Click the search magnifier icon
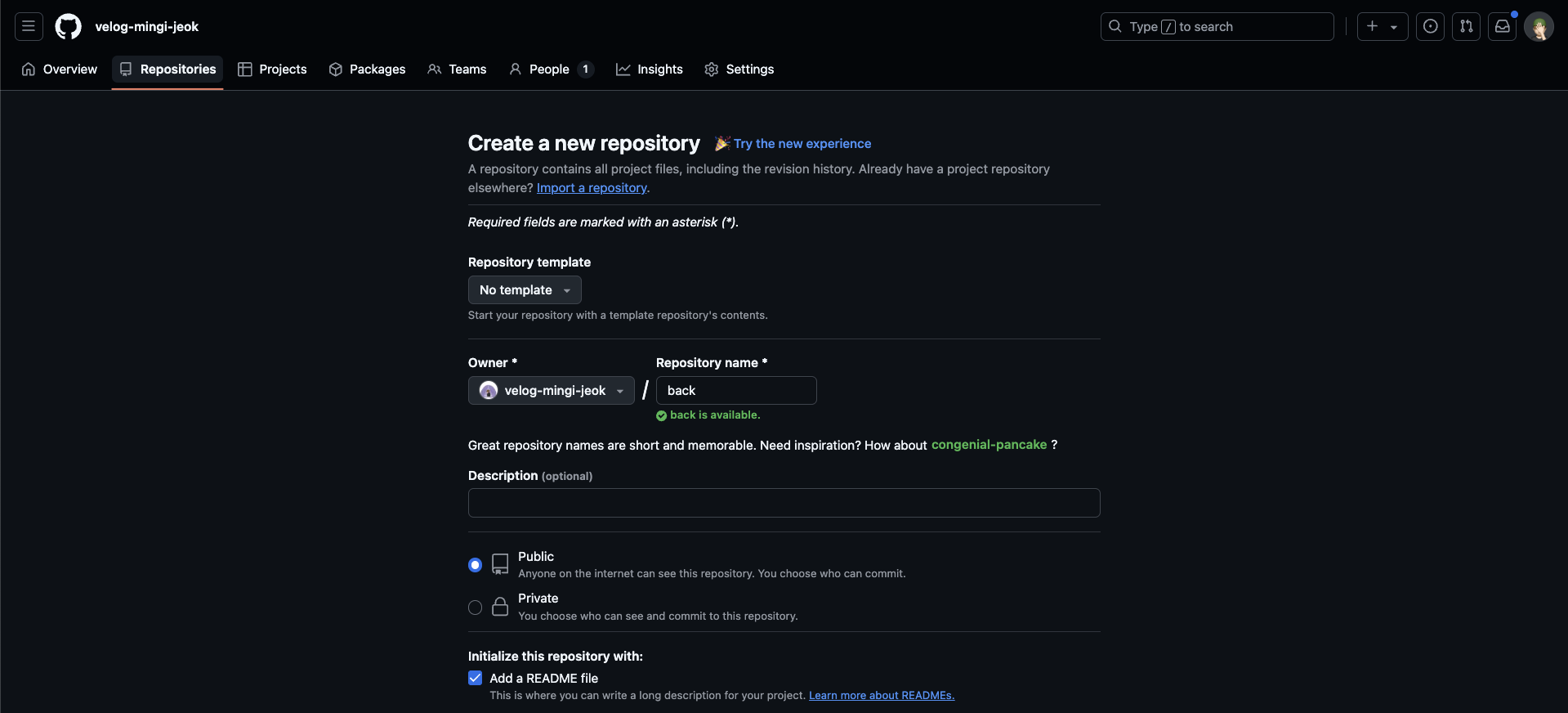The height and width of the screenshot is (713, 1568). [1115, 26]
